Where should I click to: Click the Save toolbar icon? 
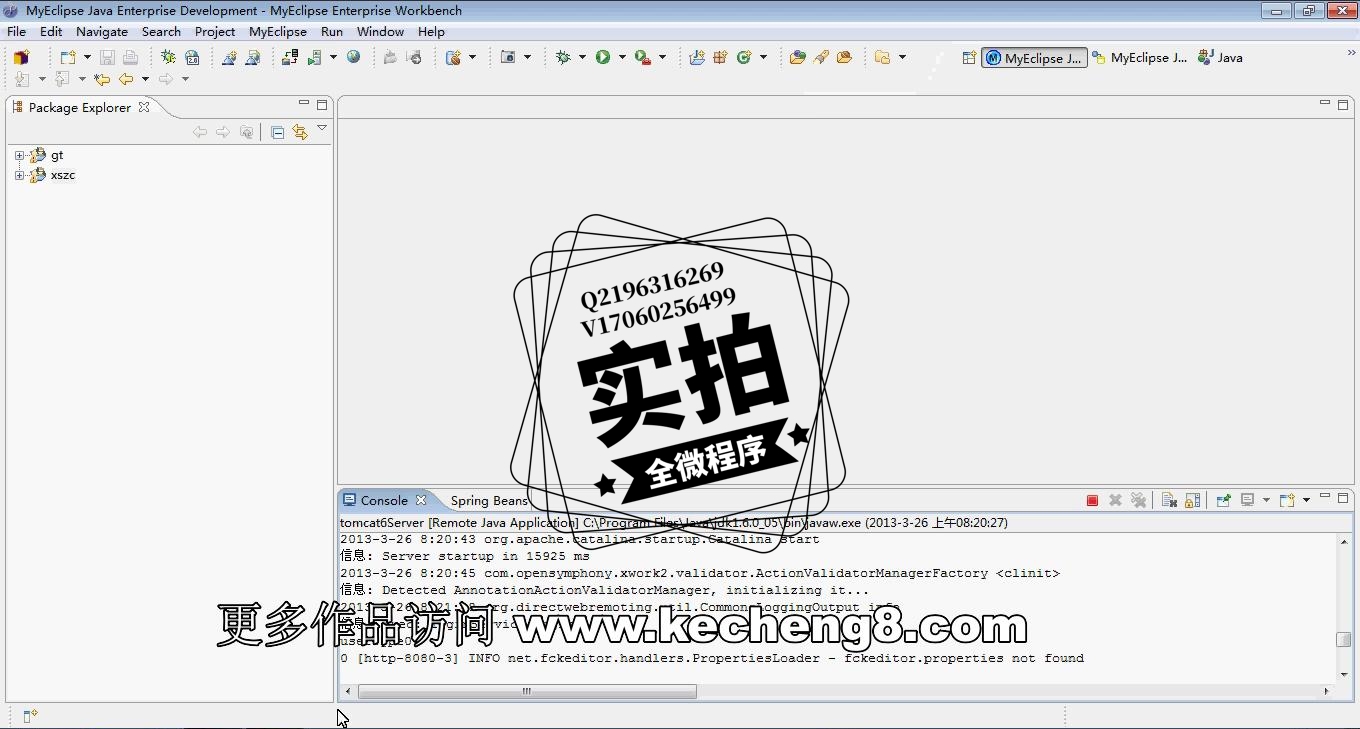pyautogui.click(x=107, y=57)
